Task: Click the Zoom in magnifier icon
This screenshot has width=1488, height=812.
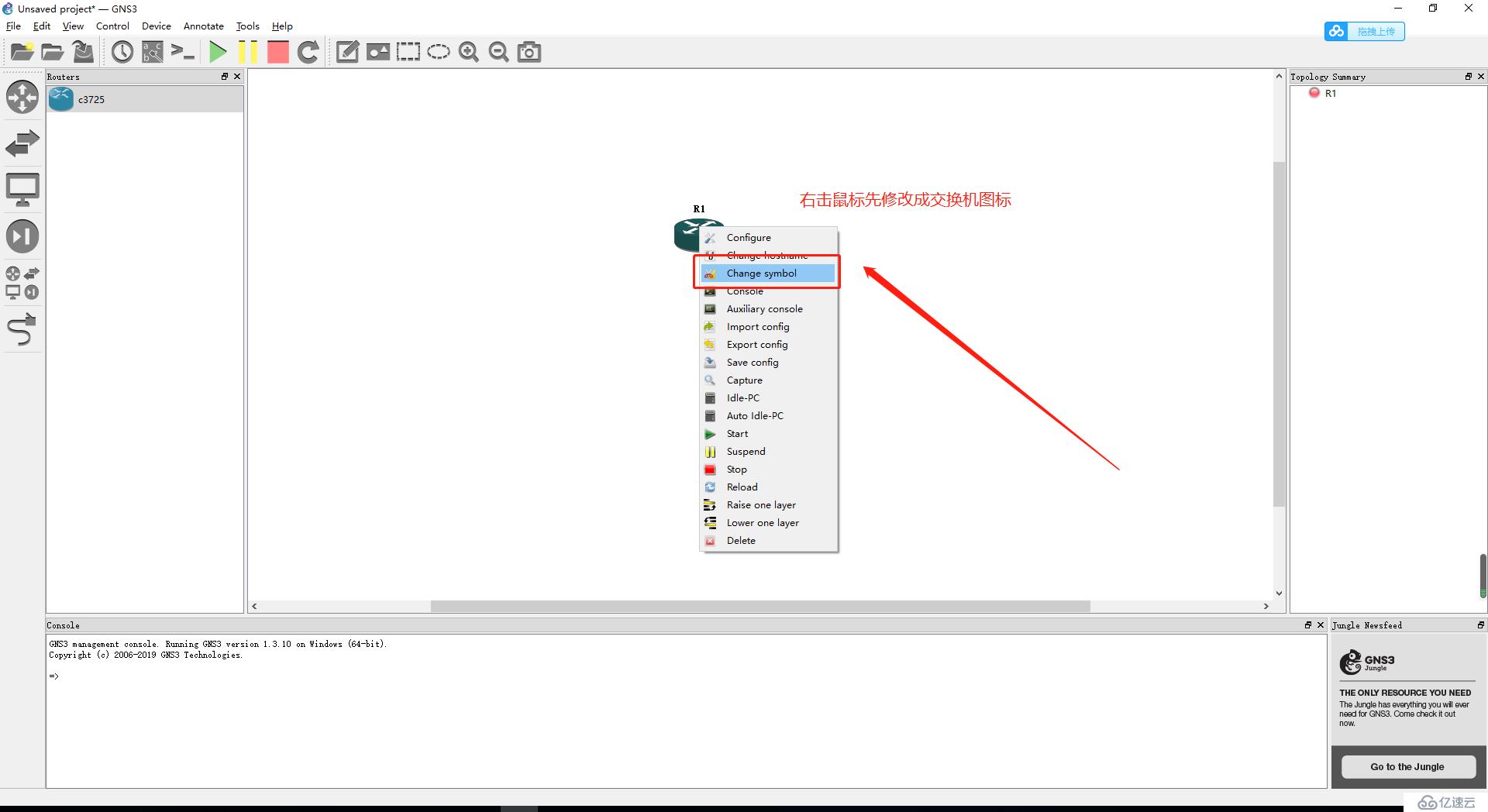Action: click(x=469, y=52)
